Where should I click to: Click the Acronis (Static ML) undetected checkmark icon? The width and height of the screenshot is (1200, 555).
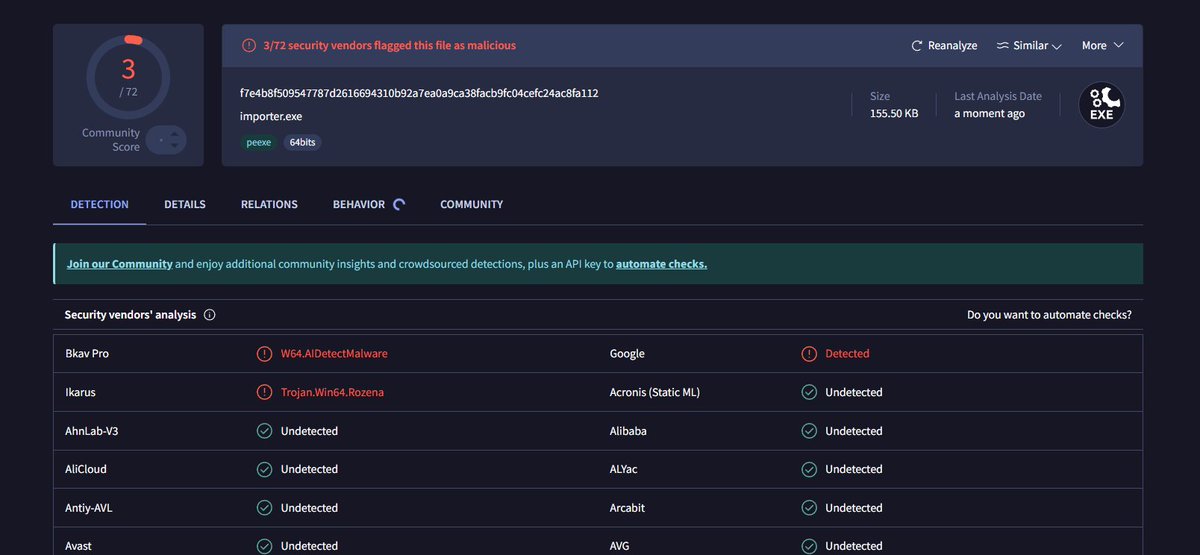coord(809,392)
